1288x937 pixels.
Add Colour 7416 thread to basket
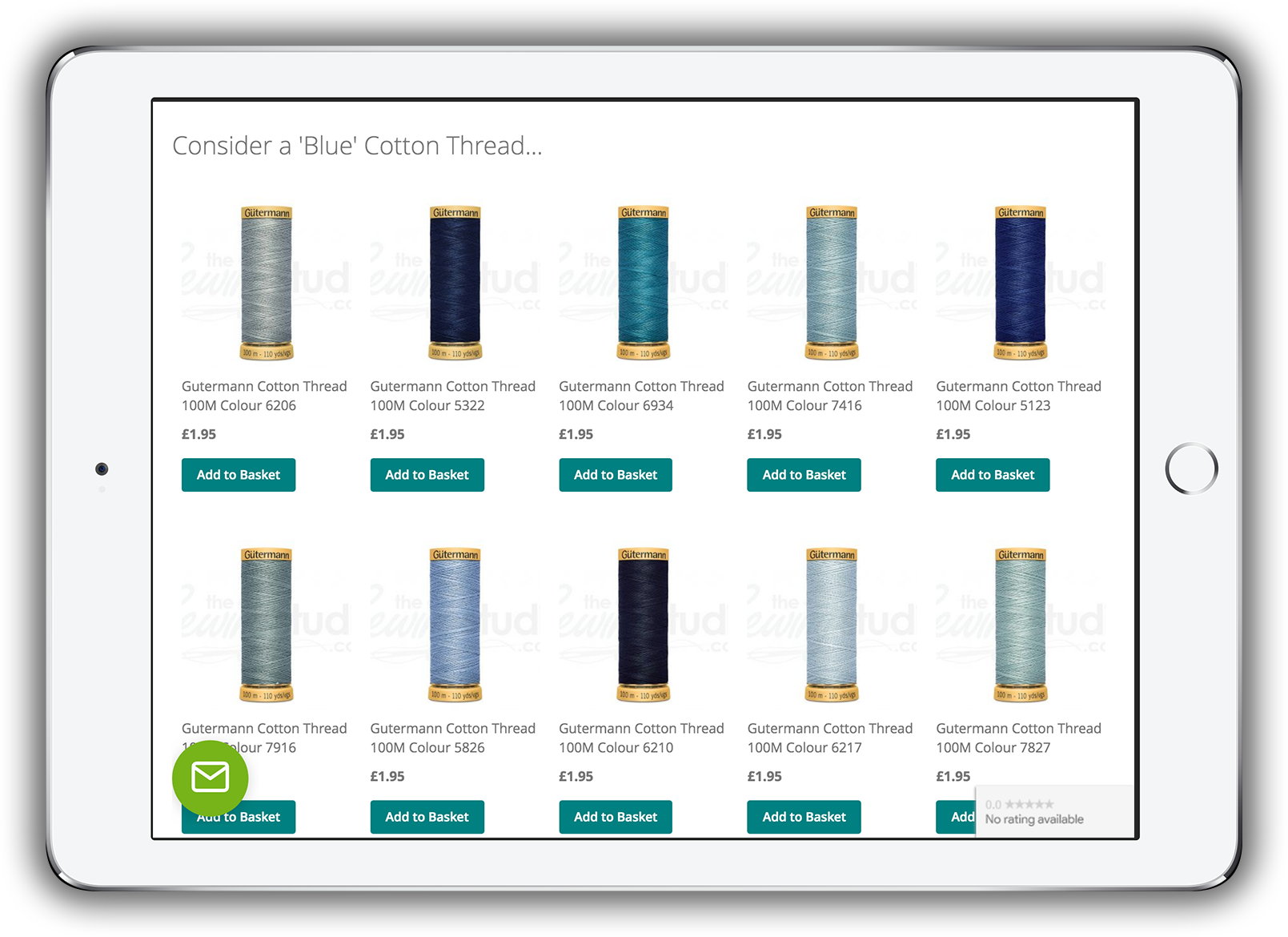point(804,475)
